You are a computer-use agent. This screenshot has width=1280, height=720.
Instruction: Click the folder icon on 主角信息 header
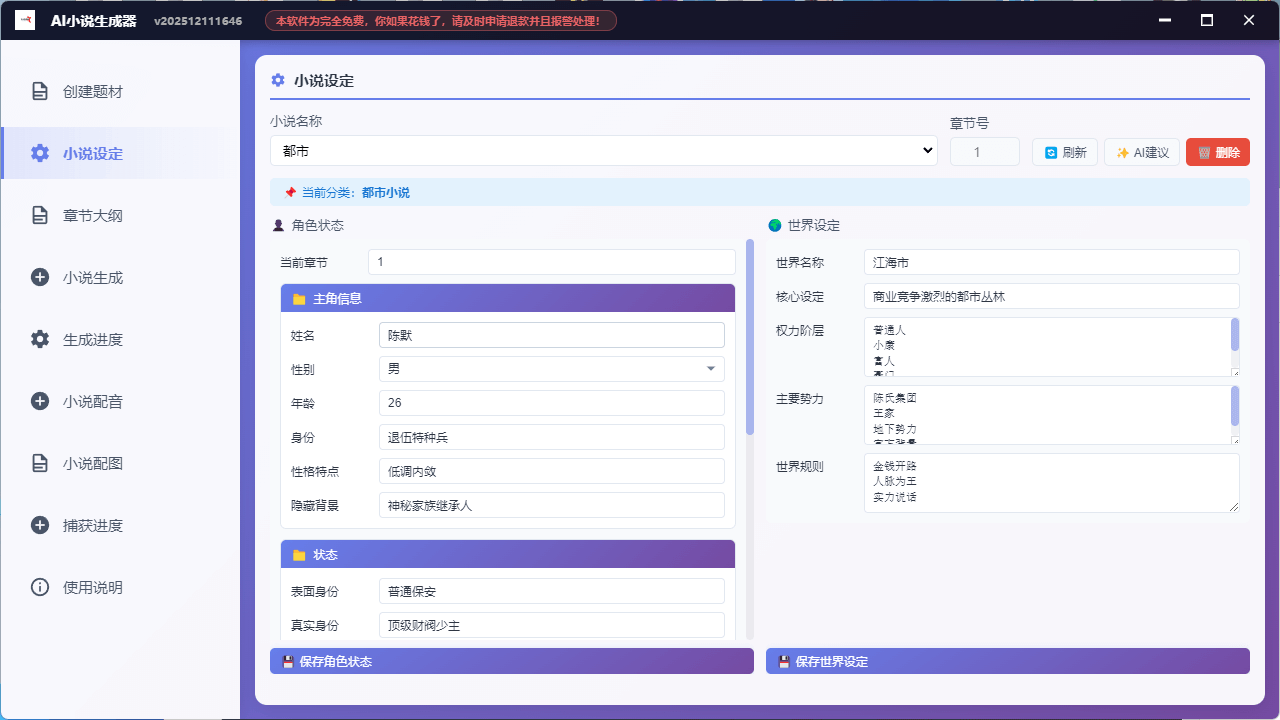[298, 298]
